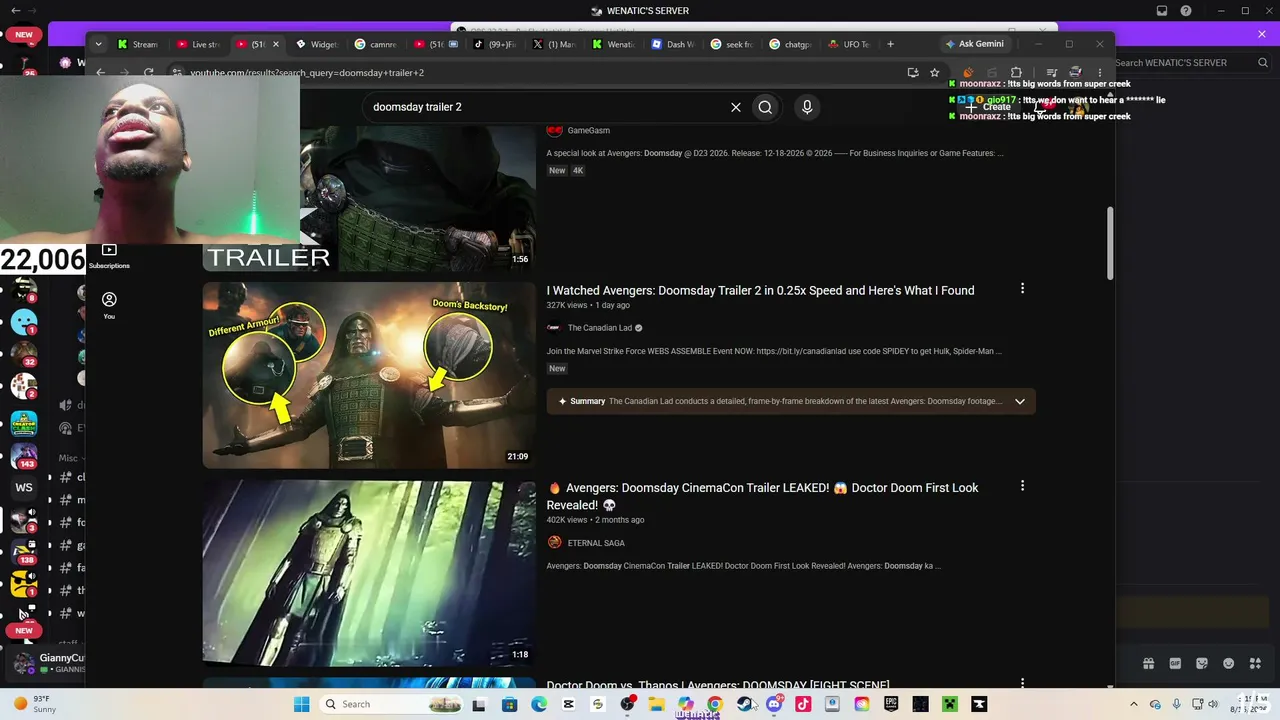Play the Canadian Lad Doomsday breakdown thumbnail

(x=369, y=375)
